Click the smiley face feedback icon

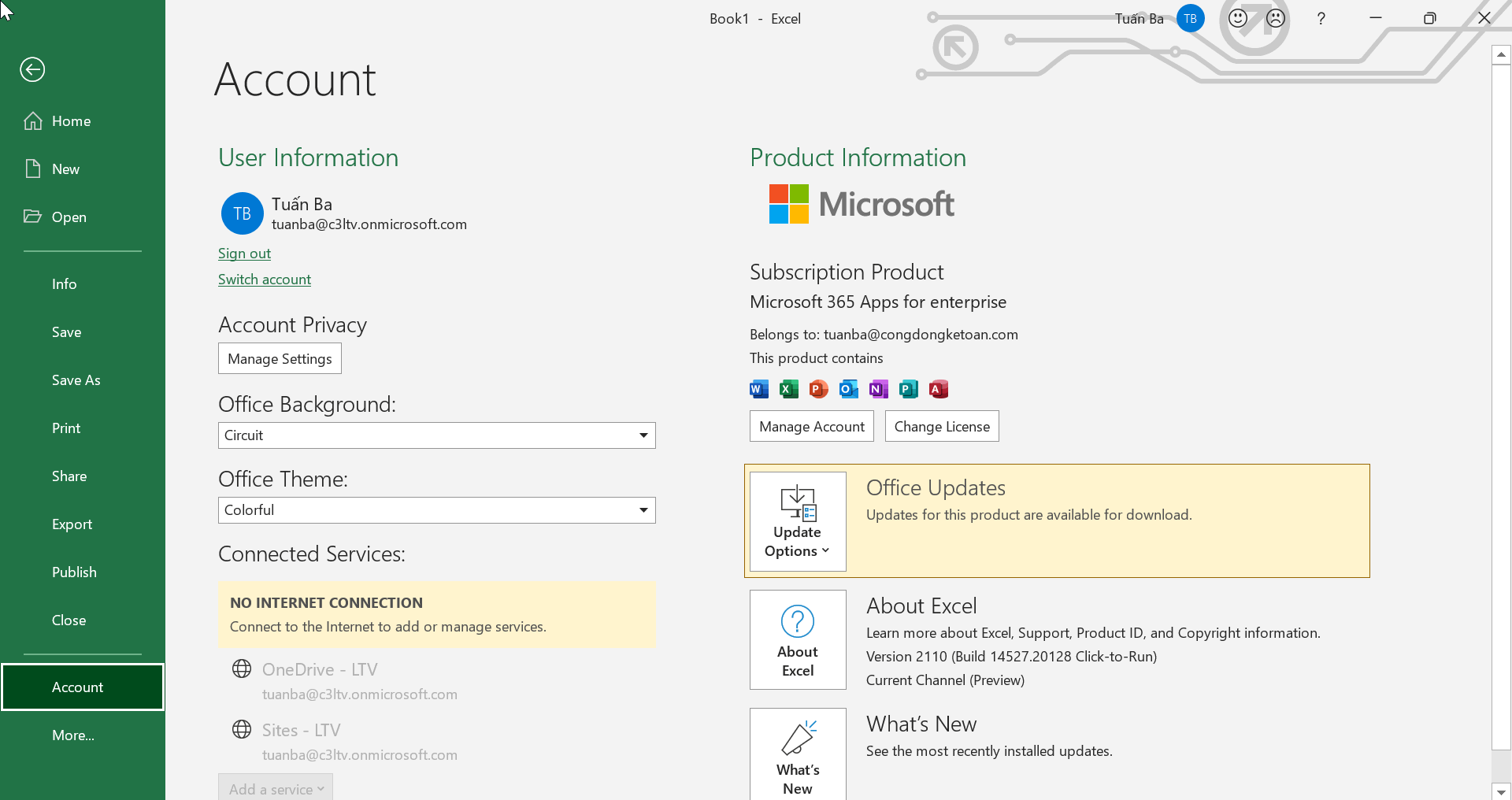tap(1238, 18)
